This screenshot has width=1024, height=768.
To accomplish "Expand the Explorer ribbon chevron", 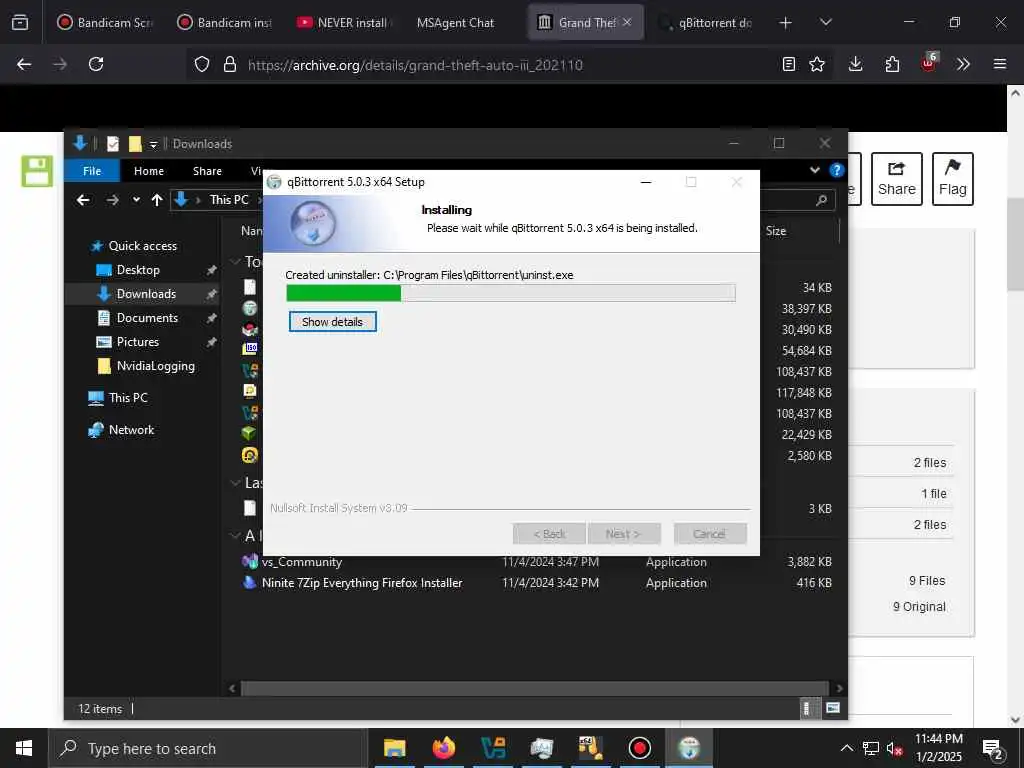I will coord(814,170).
